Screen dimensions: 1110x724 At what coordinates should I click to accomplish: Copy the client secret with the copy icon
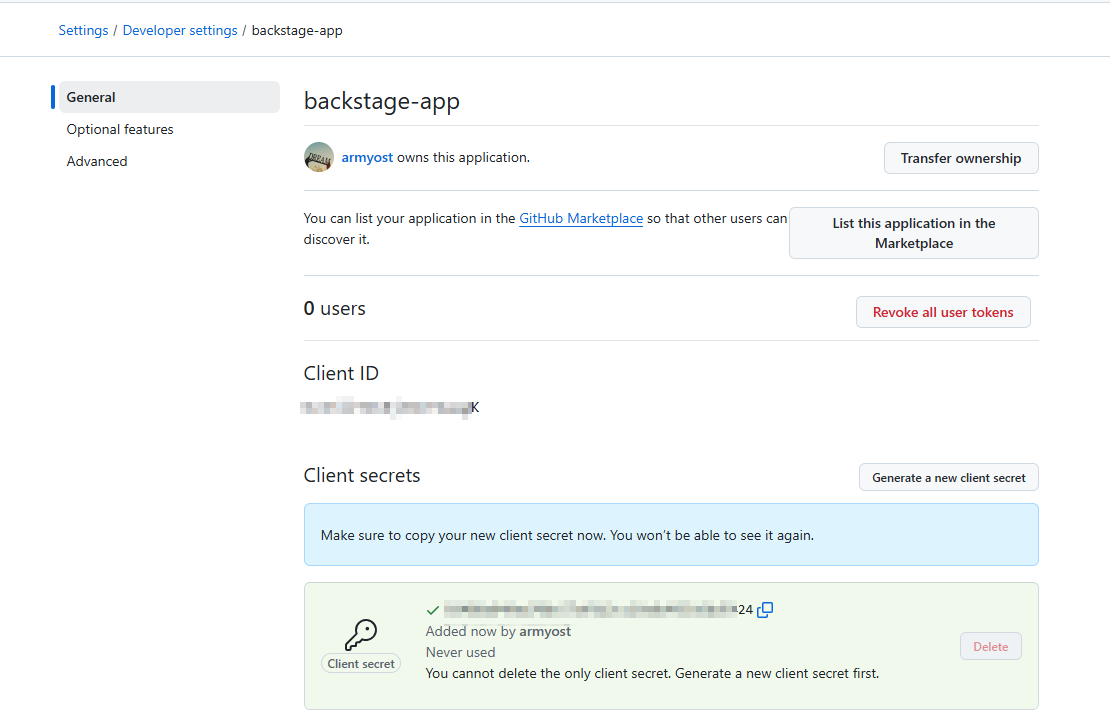point(765,609)
